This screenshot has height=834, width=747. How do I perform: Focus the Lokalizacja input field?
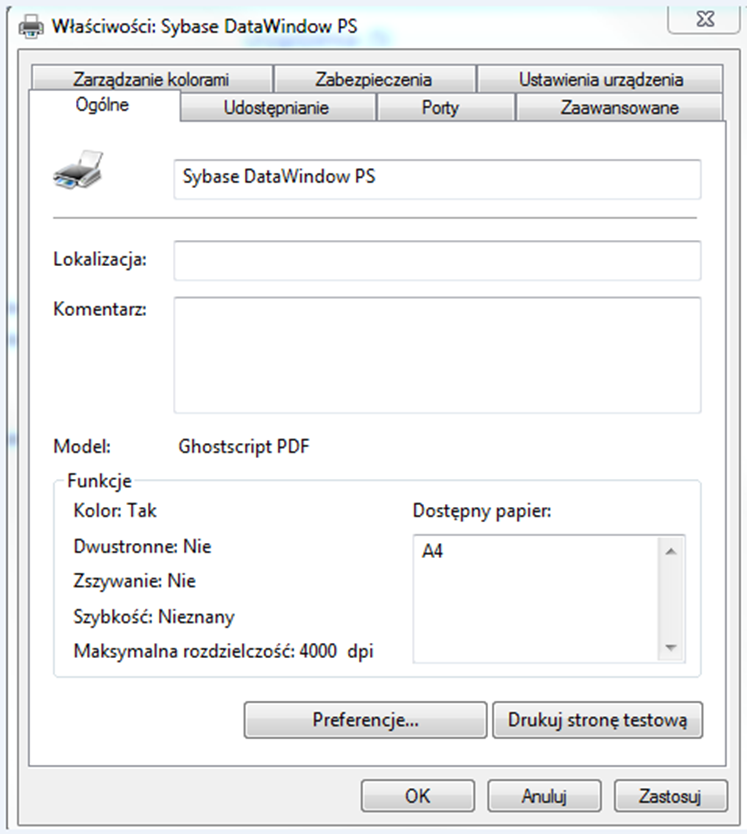pos(437,260)
